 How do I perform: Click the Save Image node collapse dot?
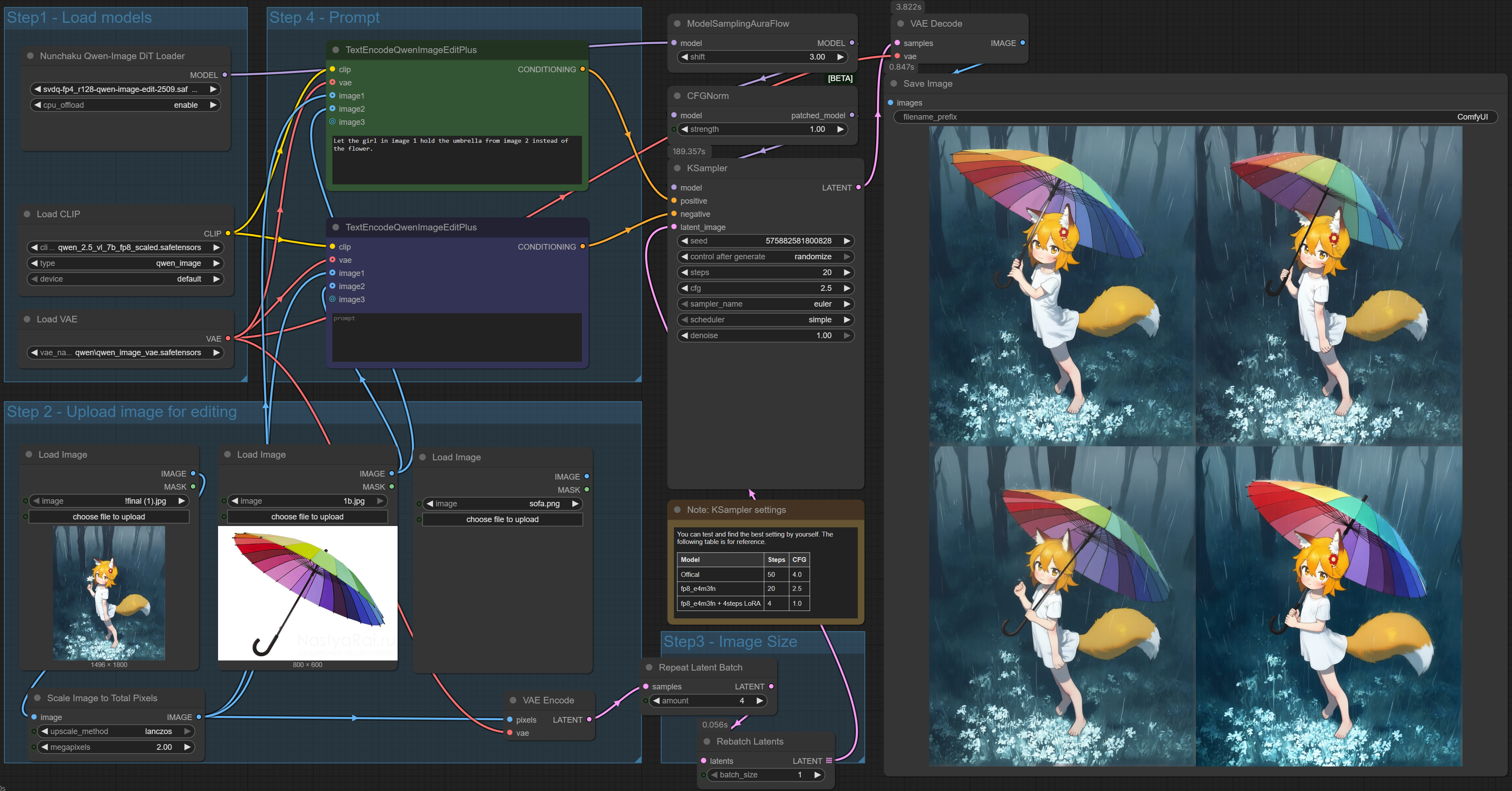pos(894,83)
